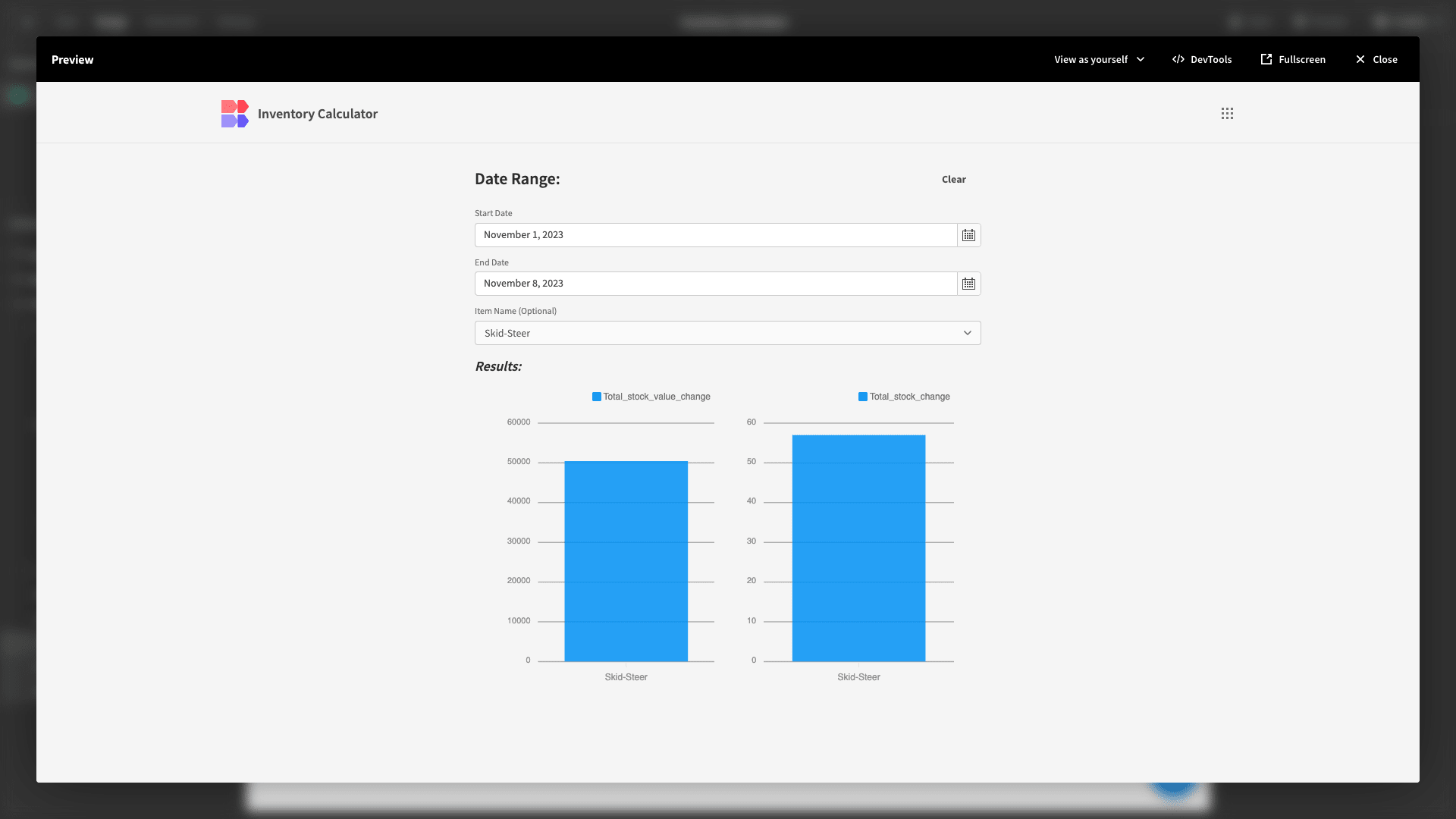Click the Inventory Calculator title text
1456x819 pixels.
point(318,114)
